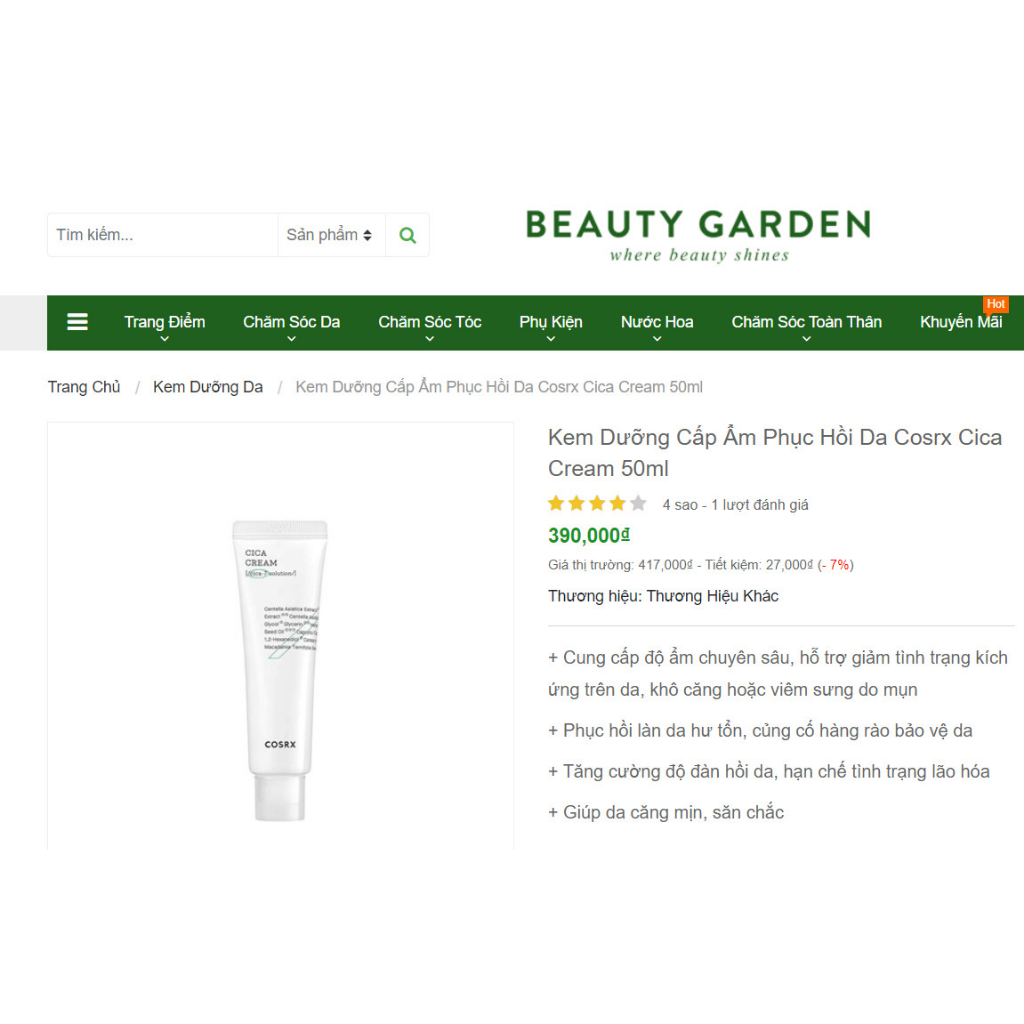1024x1024 pixels.
Task: Click the green search magnifier icon
Action: click(x=408, y=235)
